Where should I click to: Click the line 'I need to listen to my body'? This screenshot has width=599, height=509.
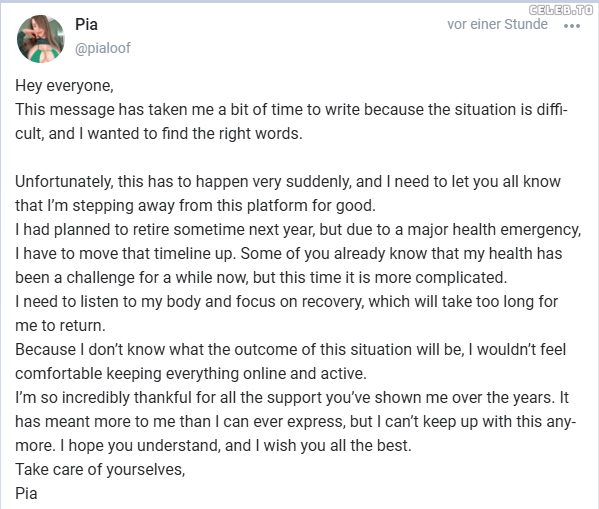click(x=287, y=302)
